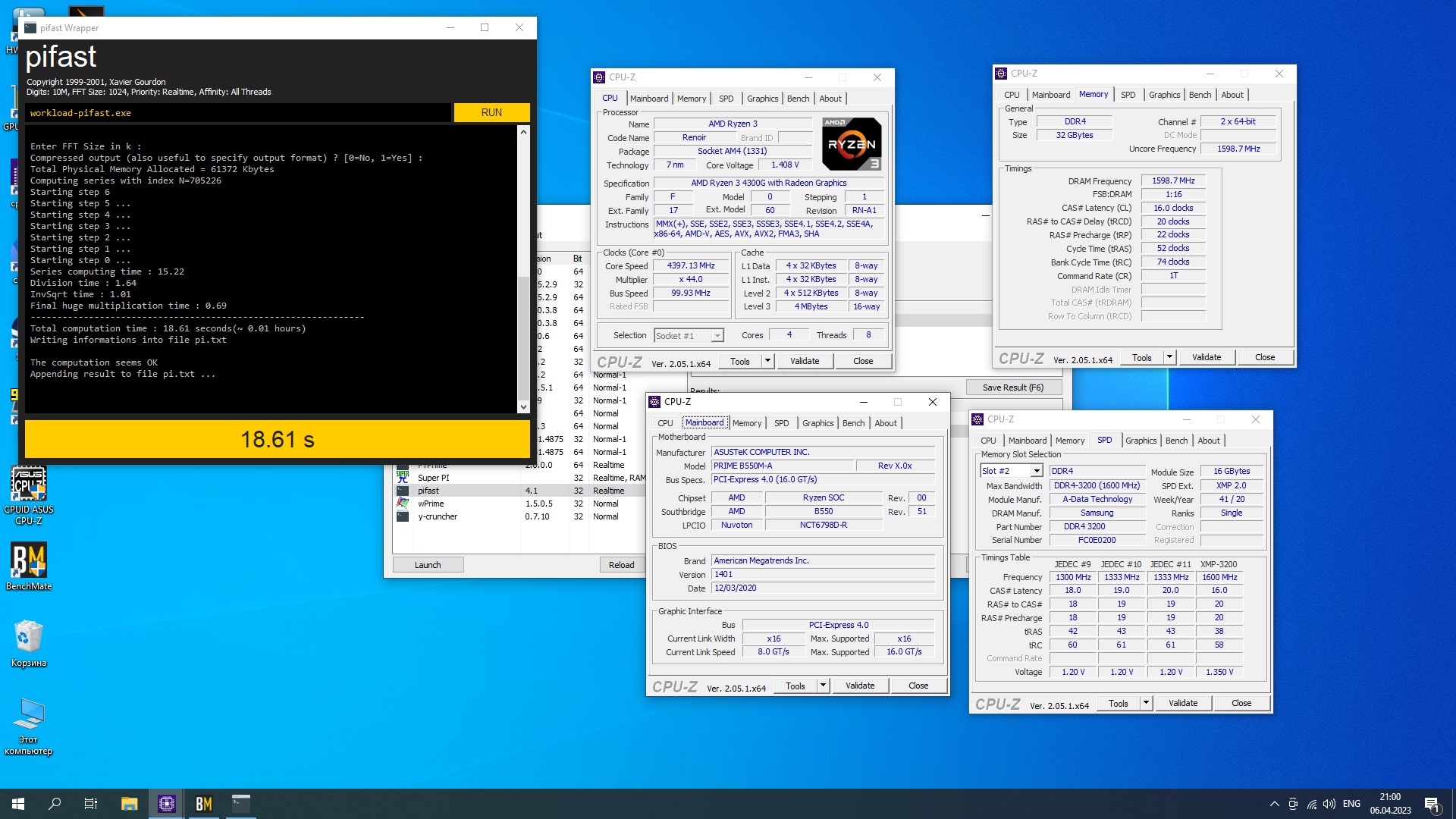Click Validate in the CPU tab window

805,361
